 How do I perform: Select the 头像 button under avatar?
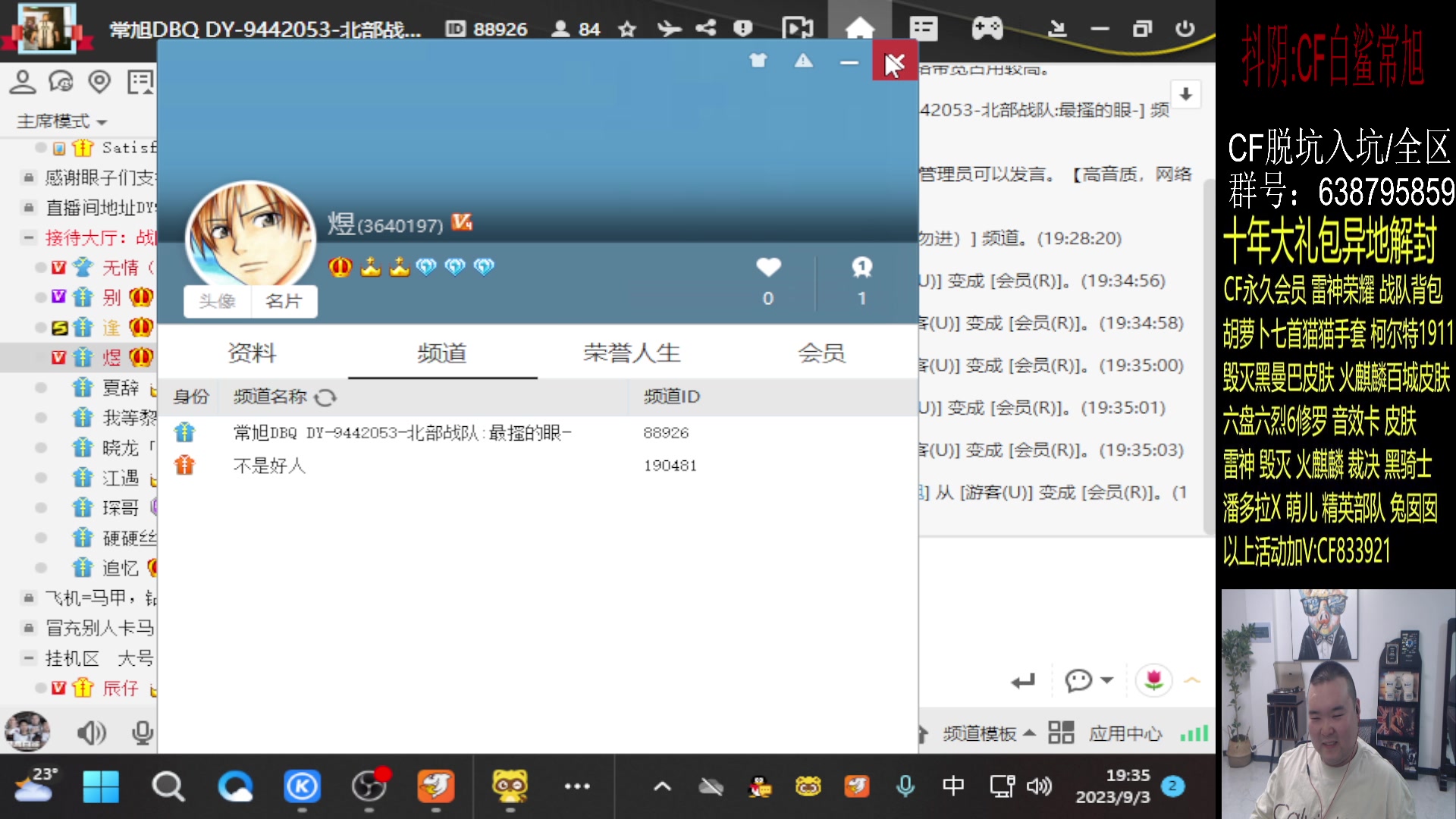pos(218,301)
